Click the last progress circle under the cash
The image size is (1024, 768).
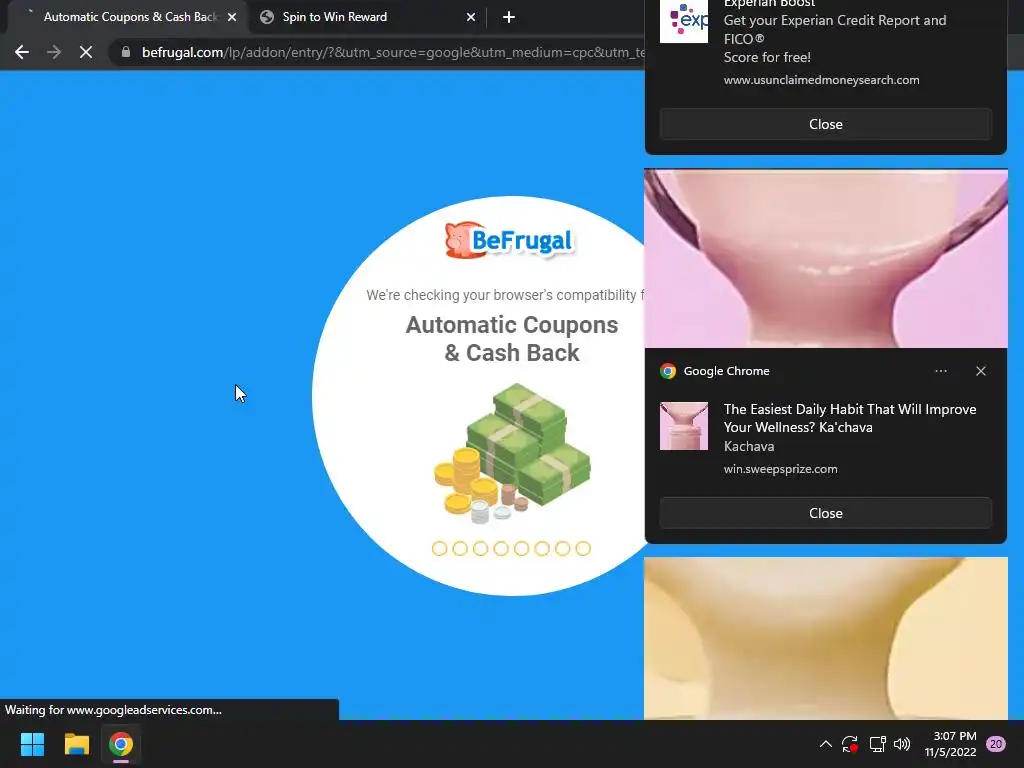pyautogui.click(x=583, y=549)
